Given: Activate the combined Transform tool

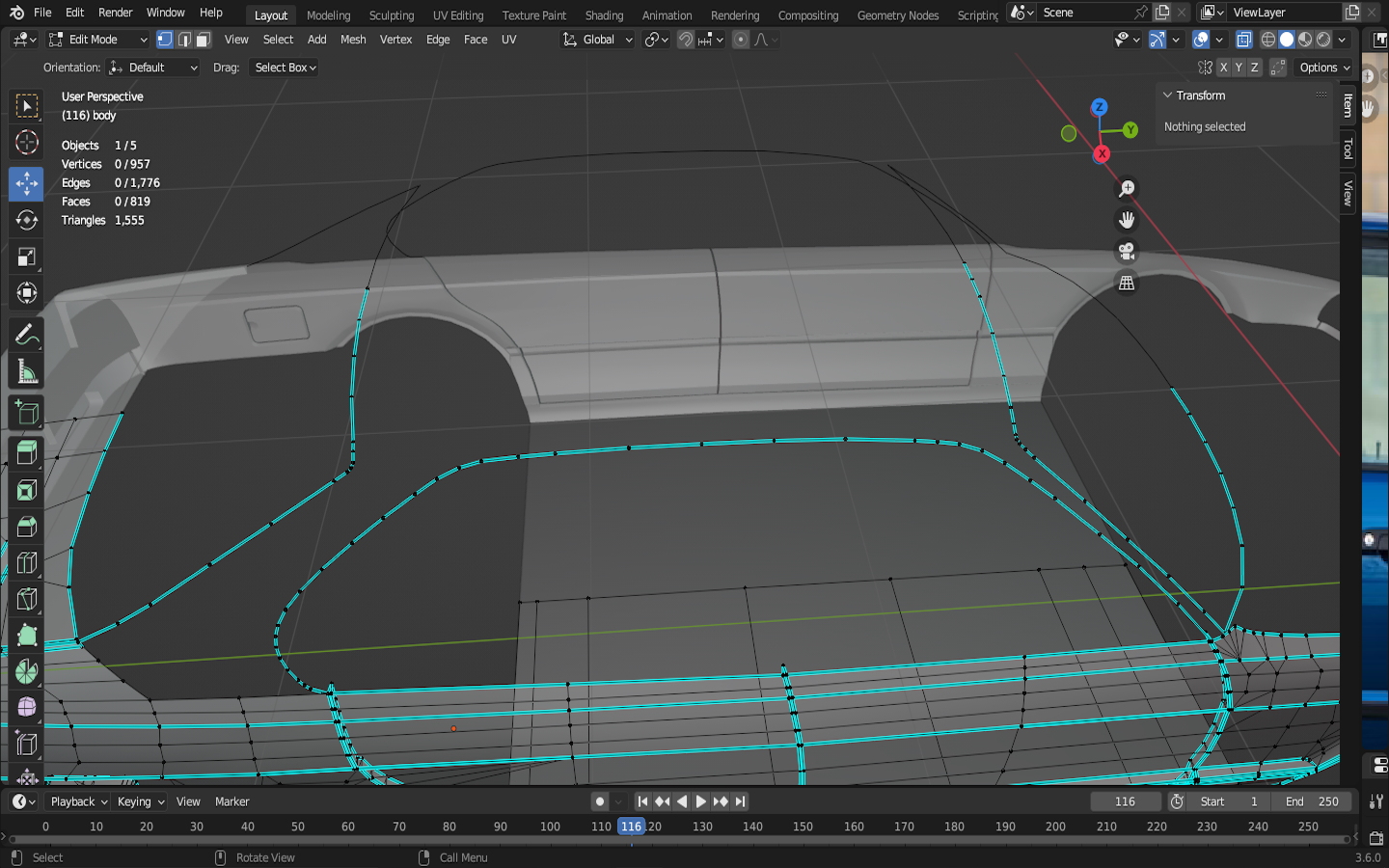Looking at the screenshot, I should 26,293.
